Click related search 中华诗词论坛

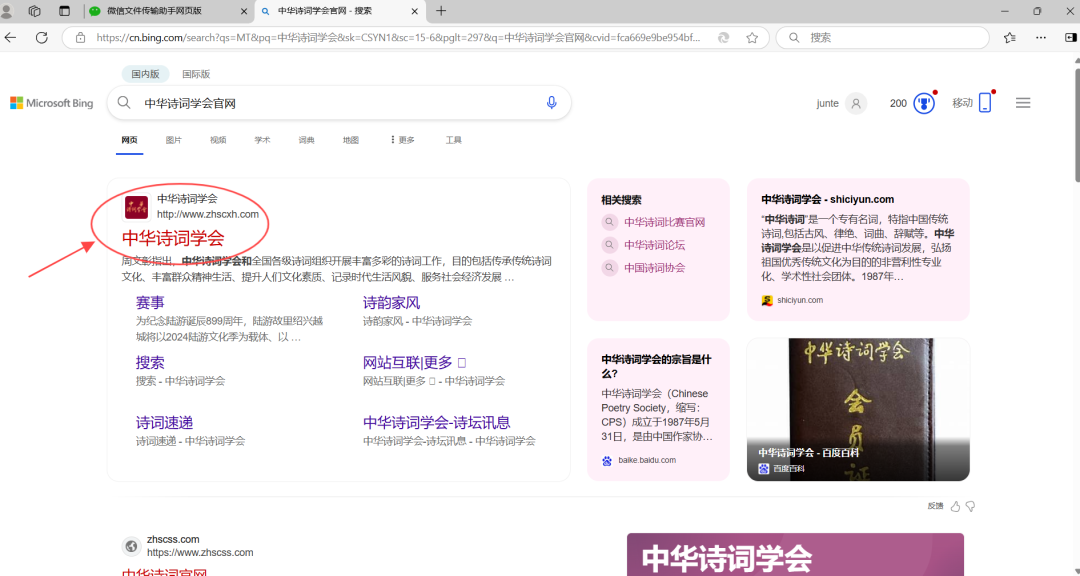654,245
